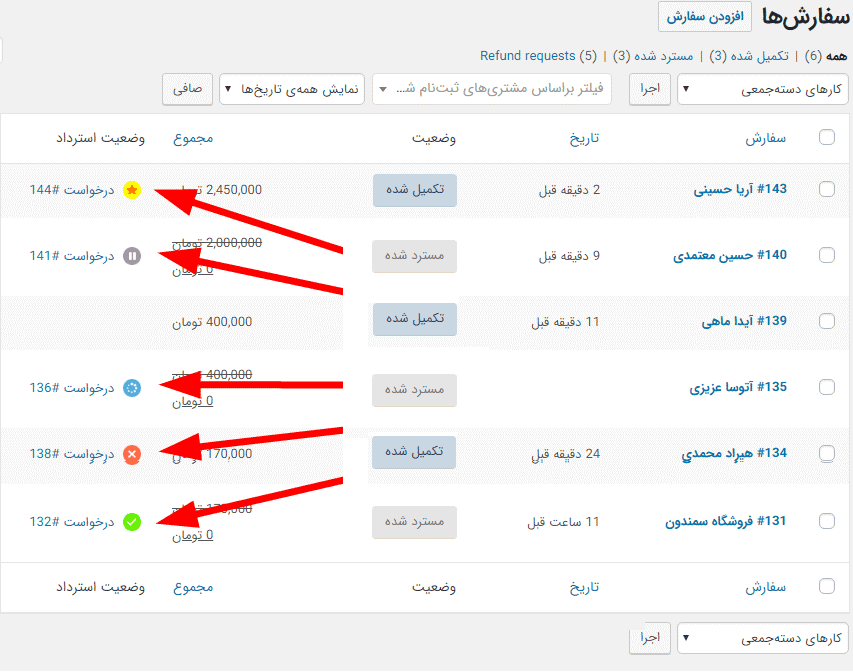The width and height of the screenshot is (853, 672).
Task: Click the refunded status badge of order #135
Action: [x=415, y=390]
